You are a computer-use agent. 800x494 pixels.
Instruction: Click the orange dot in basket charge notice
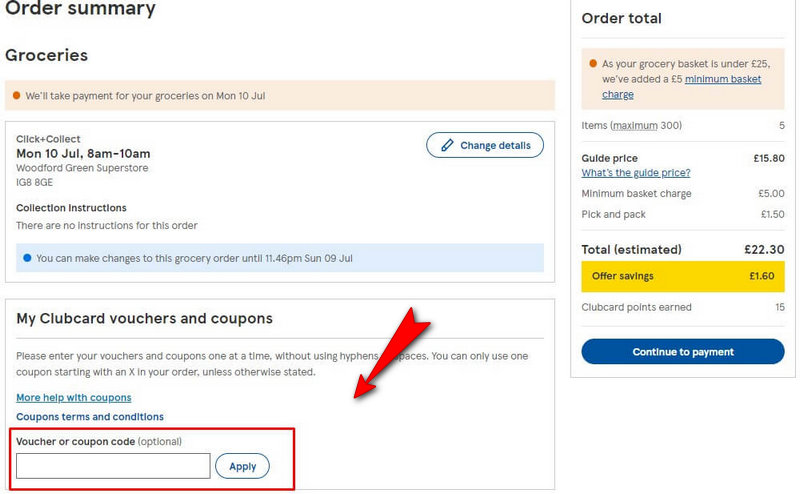[593, 63]
